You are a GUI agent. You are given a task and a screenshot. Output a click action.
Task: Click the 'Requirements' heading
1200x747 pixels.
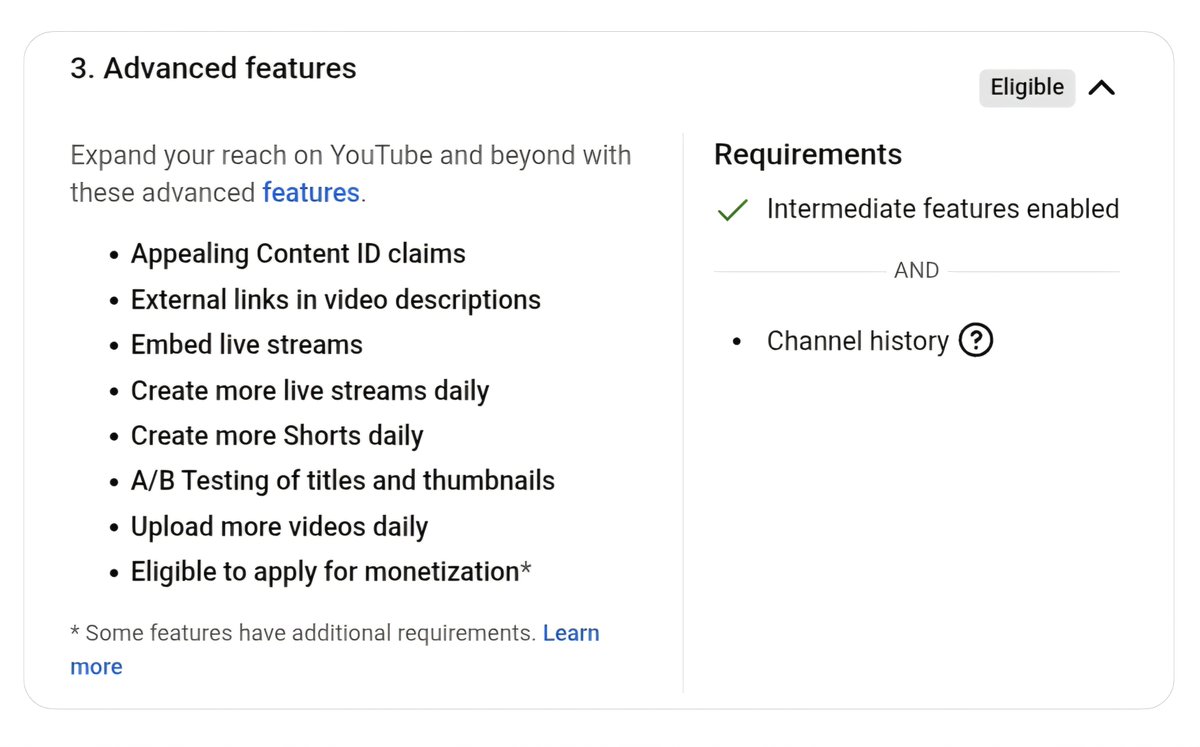coord(808,154)
